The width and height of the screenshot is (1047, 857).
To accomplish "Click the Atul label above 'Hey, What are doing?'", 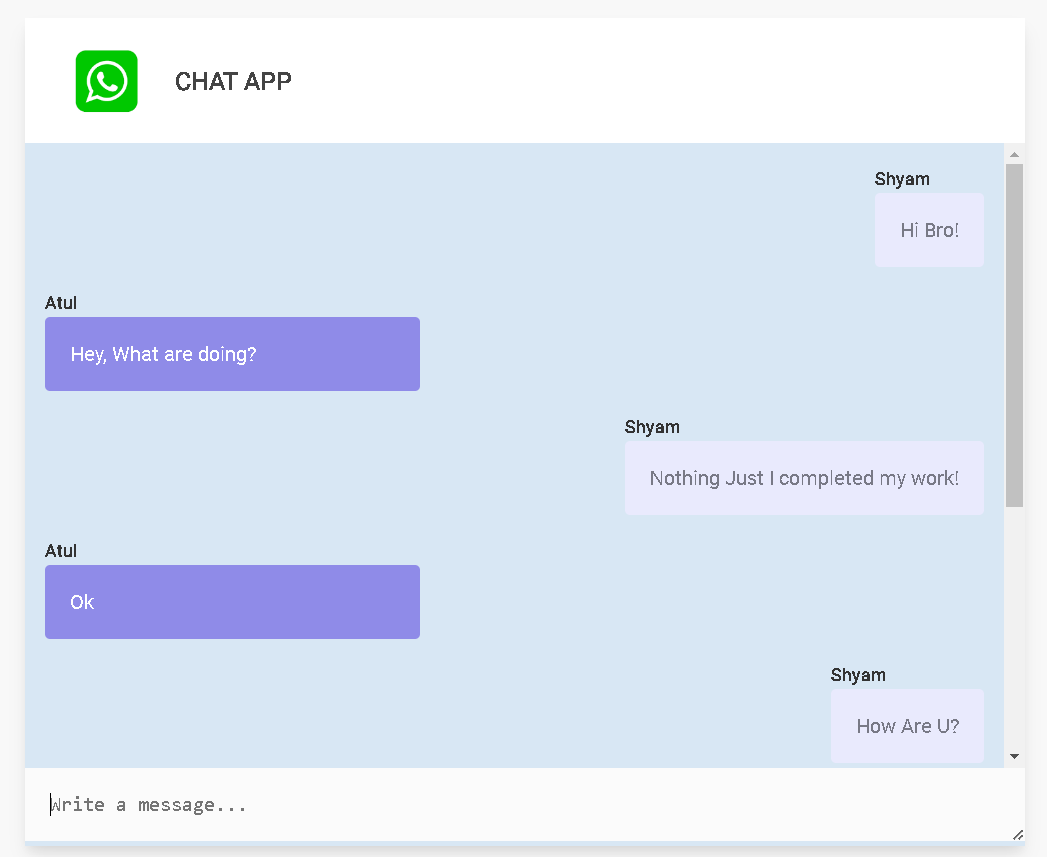I will [x=60, y=302].
